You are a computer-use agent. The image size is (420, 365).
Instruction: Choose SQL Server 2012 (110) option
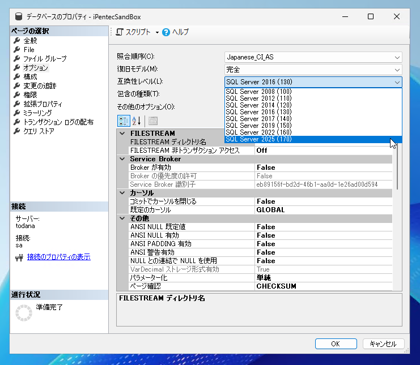point(313,98)
